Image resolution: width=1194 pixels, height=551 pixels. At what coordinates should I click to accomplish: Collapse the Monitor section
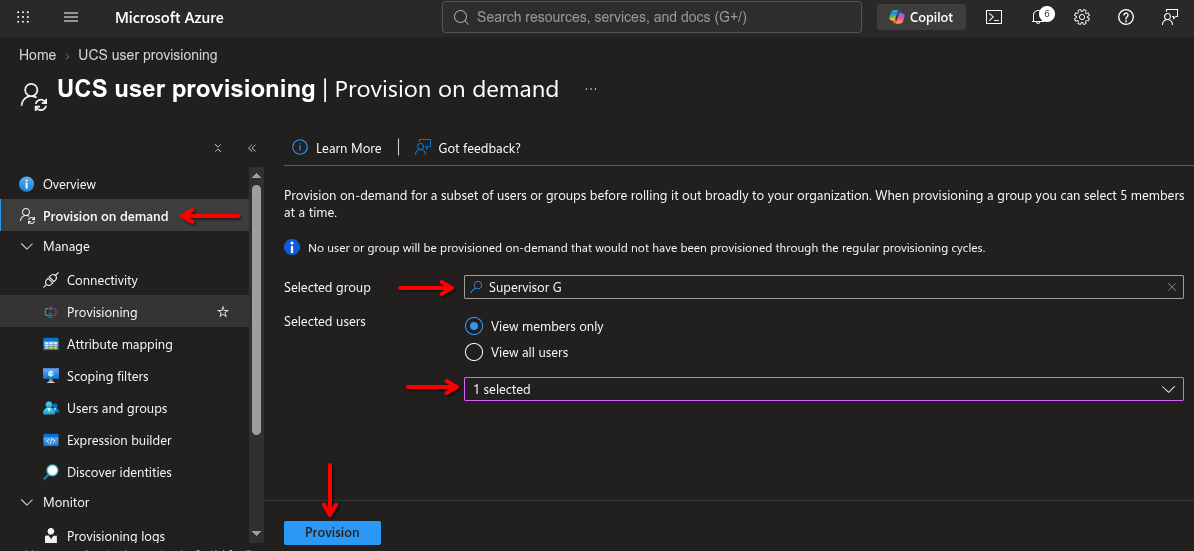pos(27,502)
